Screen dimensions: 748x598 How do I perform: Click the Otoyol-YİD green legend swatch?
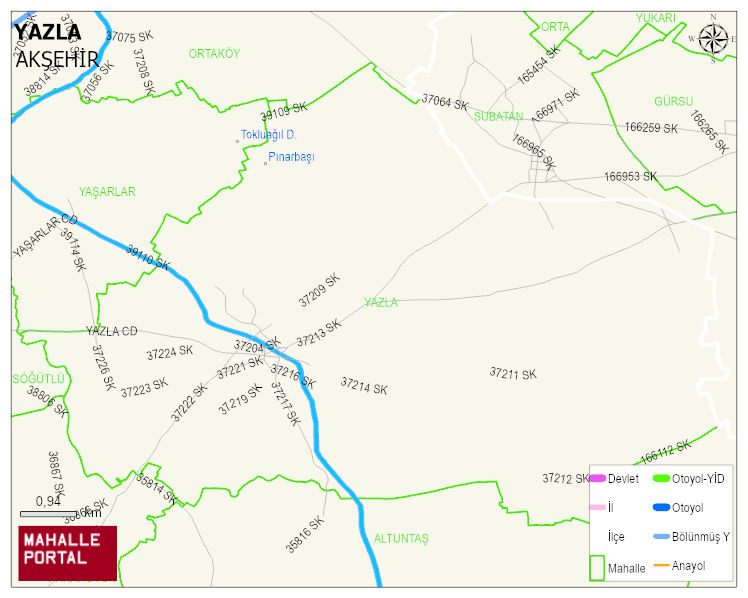pos(661,478)
